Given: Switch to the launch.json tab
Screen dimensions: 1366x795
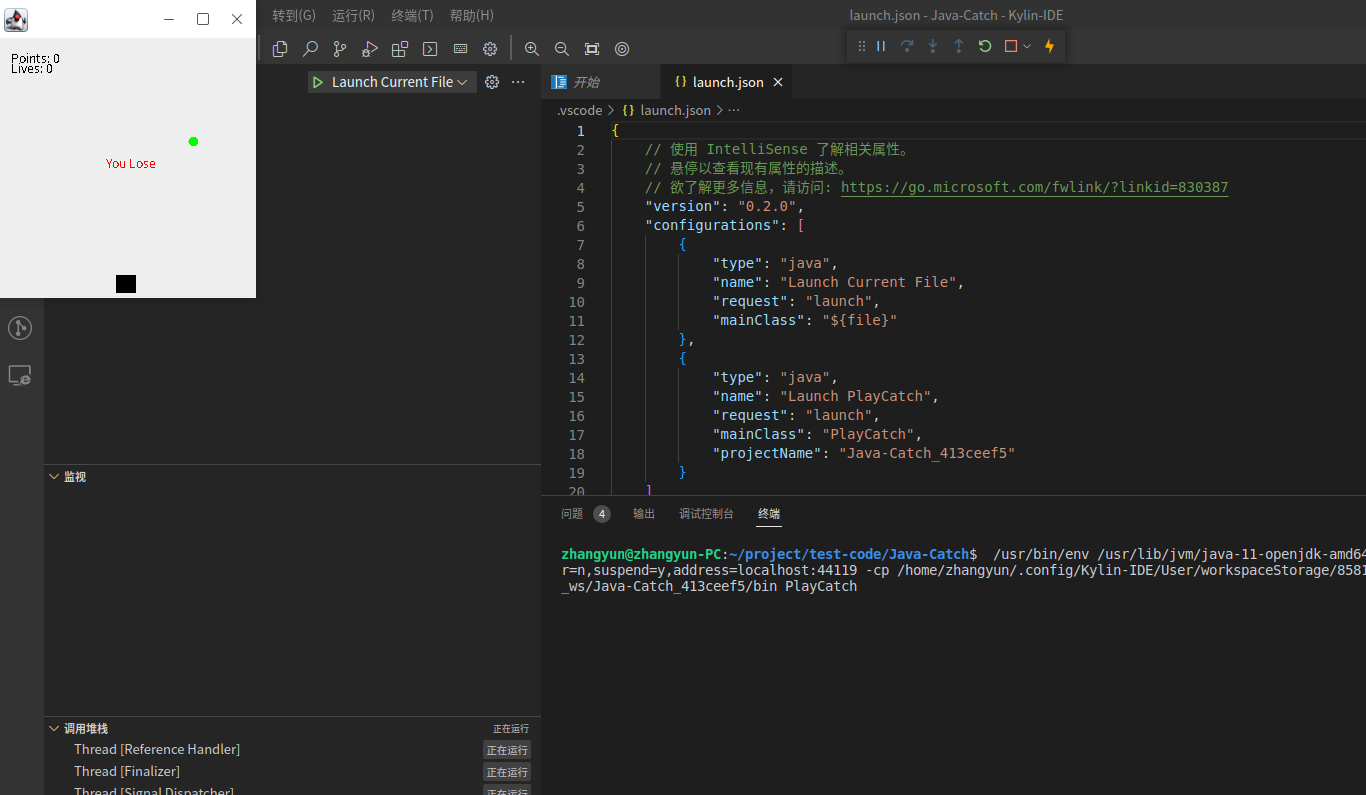Looking at the screenshot, I should click(728, 82).
